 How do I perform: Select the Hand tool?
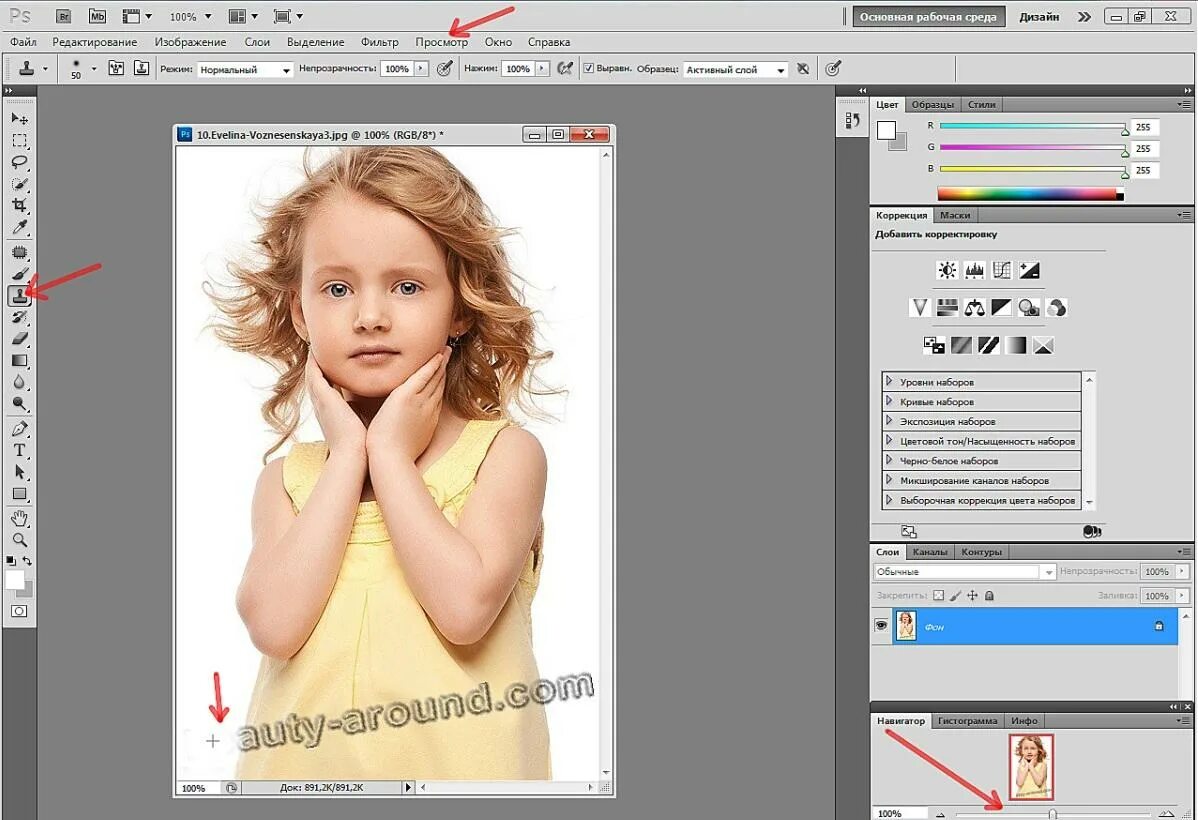click(x=19, y=519)
